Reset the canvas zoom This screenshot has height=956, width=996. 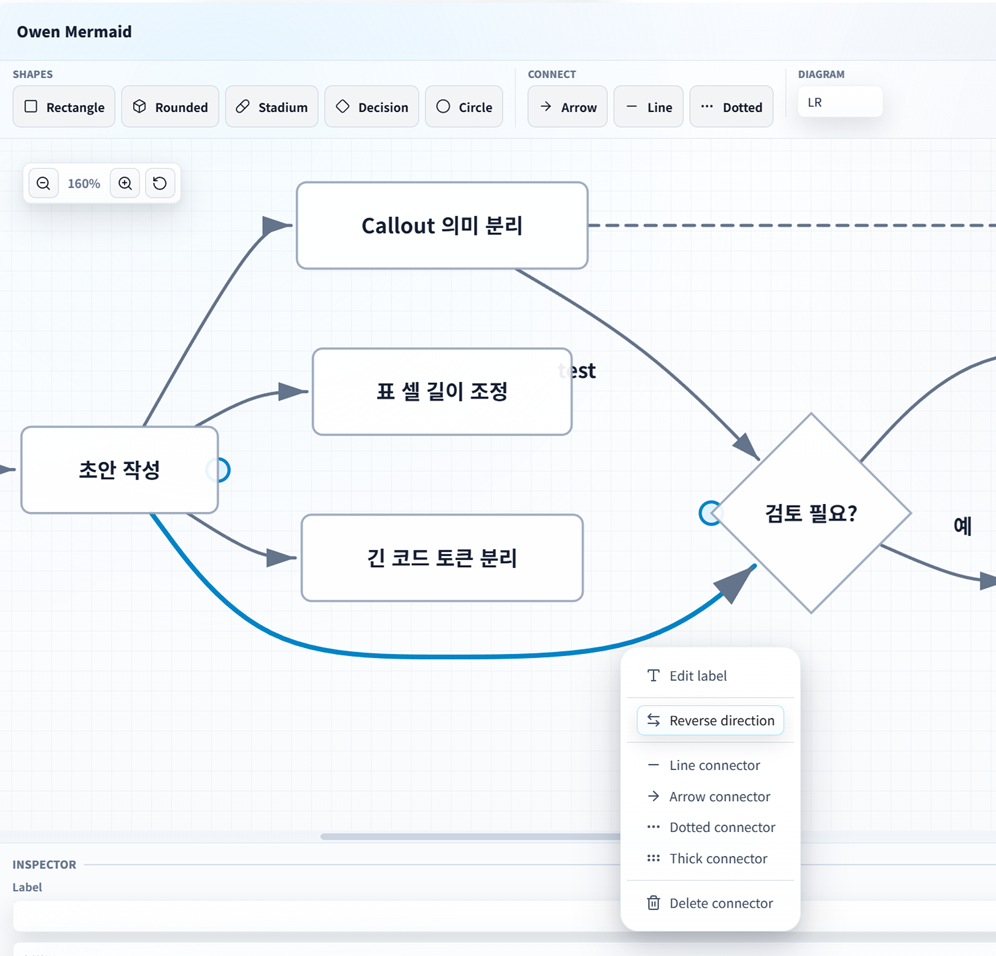point(160,184)
